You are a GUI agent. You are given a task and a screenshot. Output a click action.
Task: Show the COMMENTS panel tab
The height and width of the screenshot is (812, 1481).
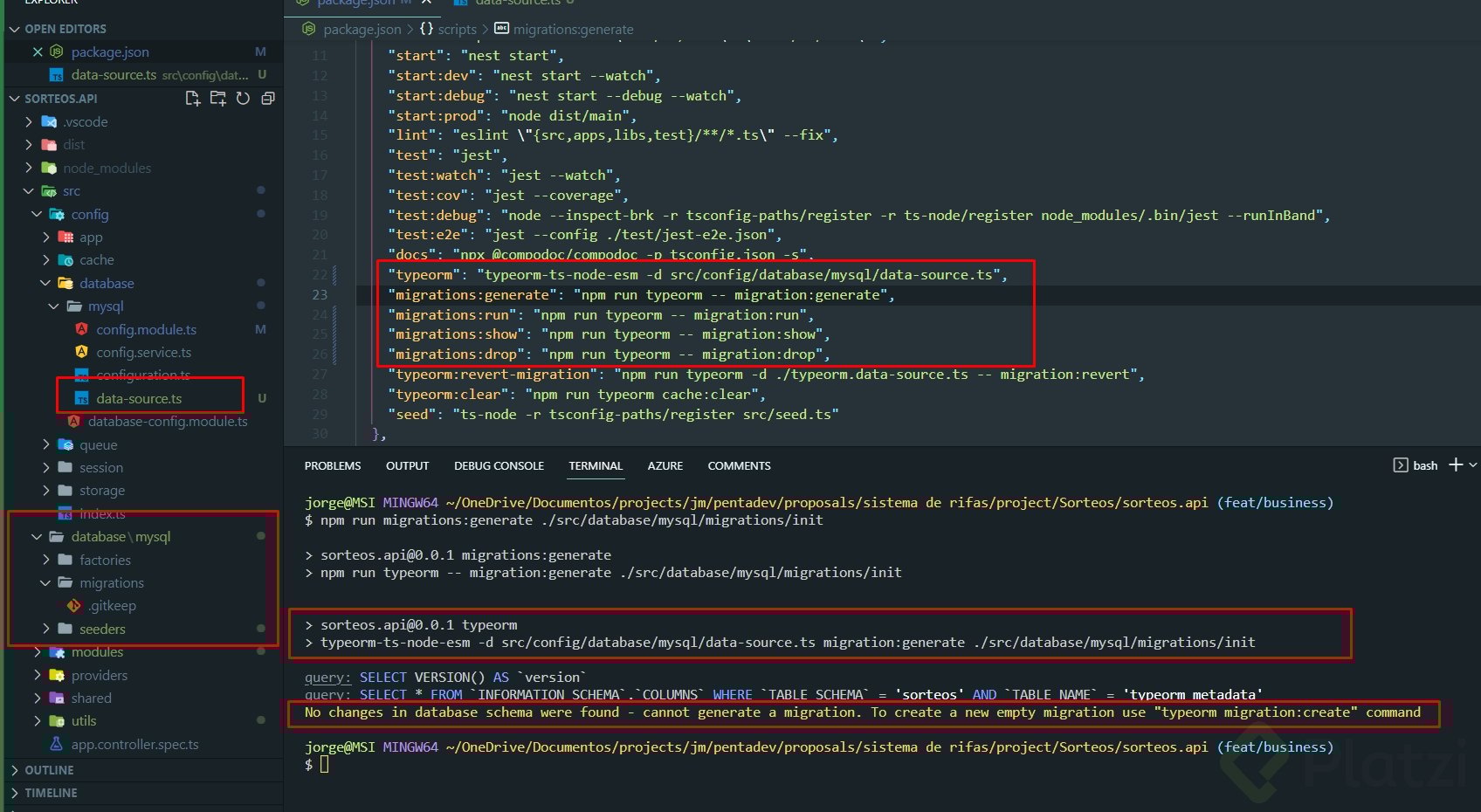click(740, 465)
